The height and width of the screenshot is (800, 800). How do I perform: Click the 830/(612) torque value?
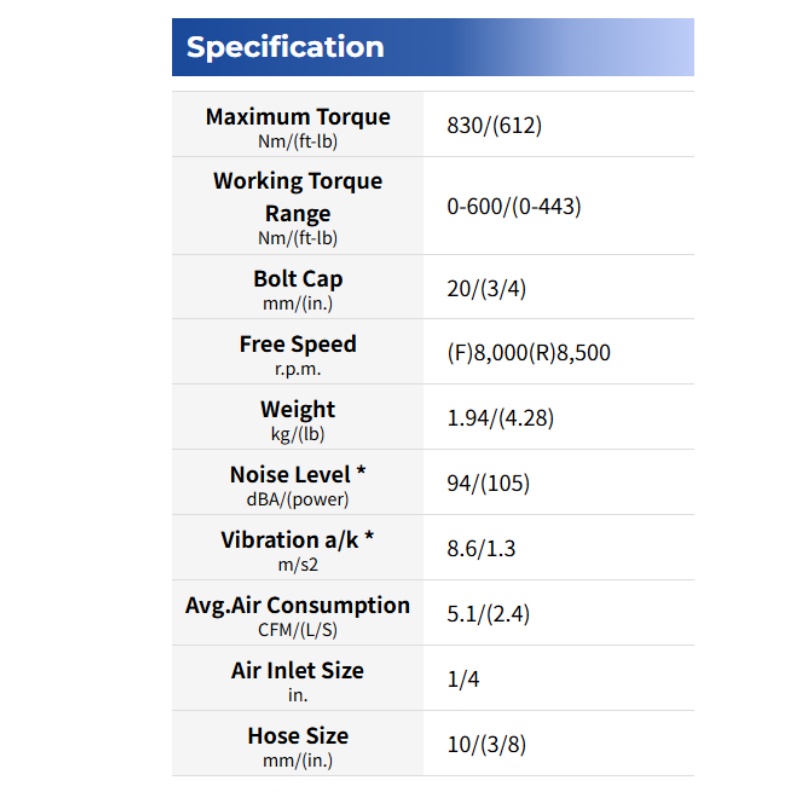[494, 125]
